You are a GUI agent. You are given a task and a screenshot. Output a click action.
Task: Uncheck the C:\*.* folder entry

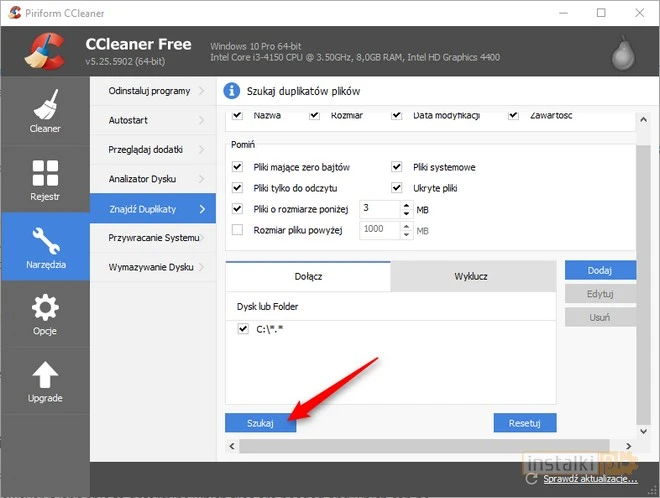[243, 329]
